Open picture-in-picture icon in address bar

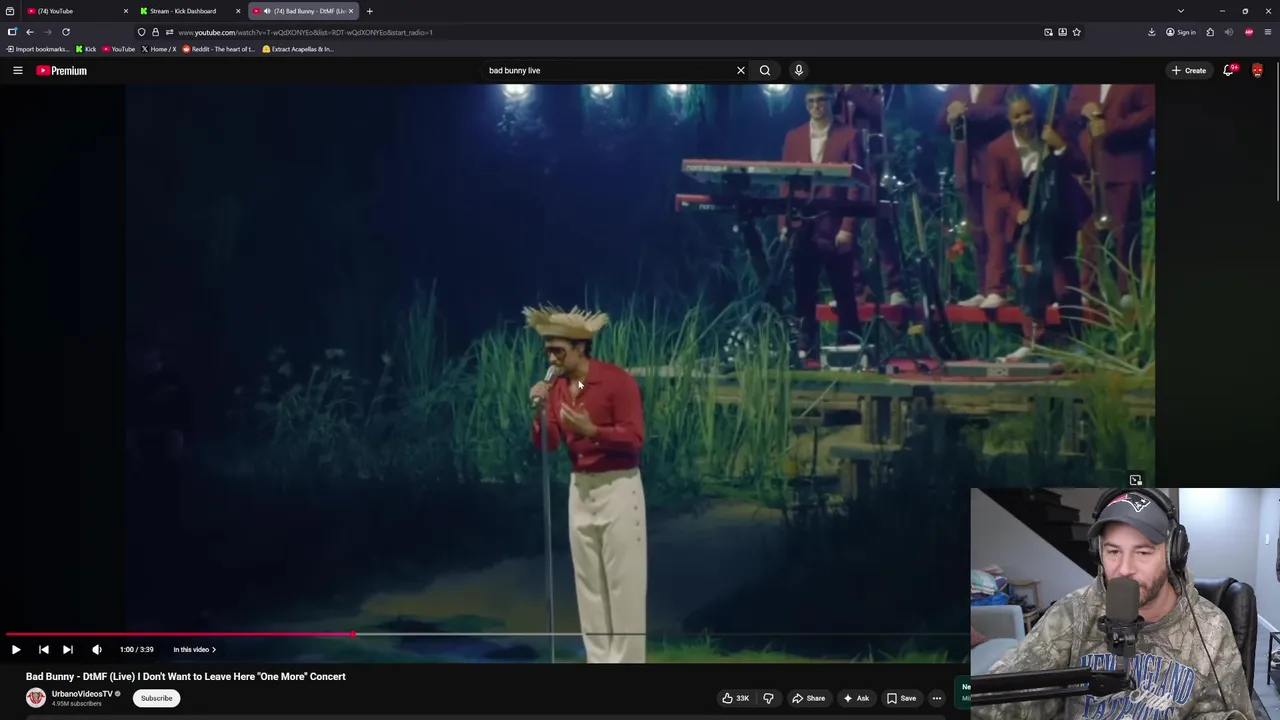click(x=1048, y=32)
